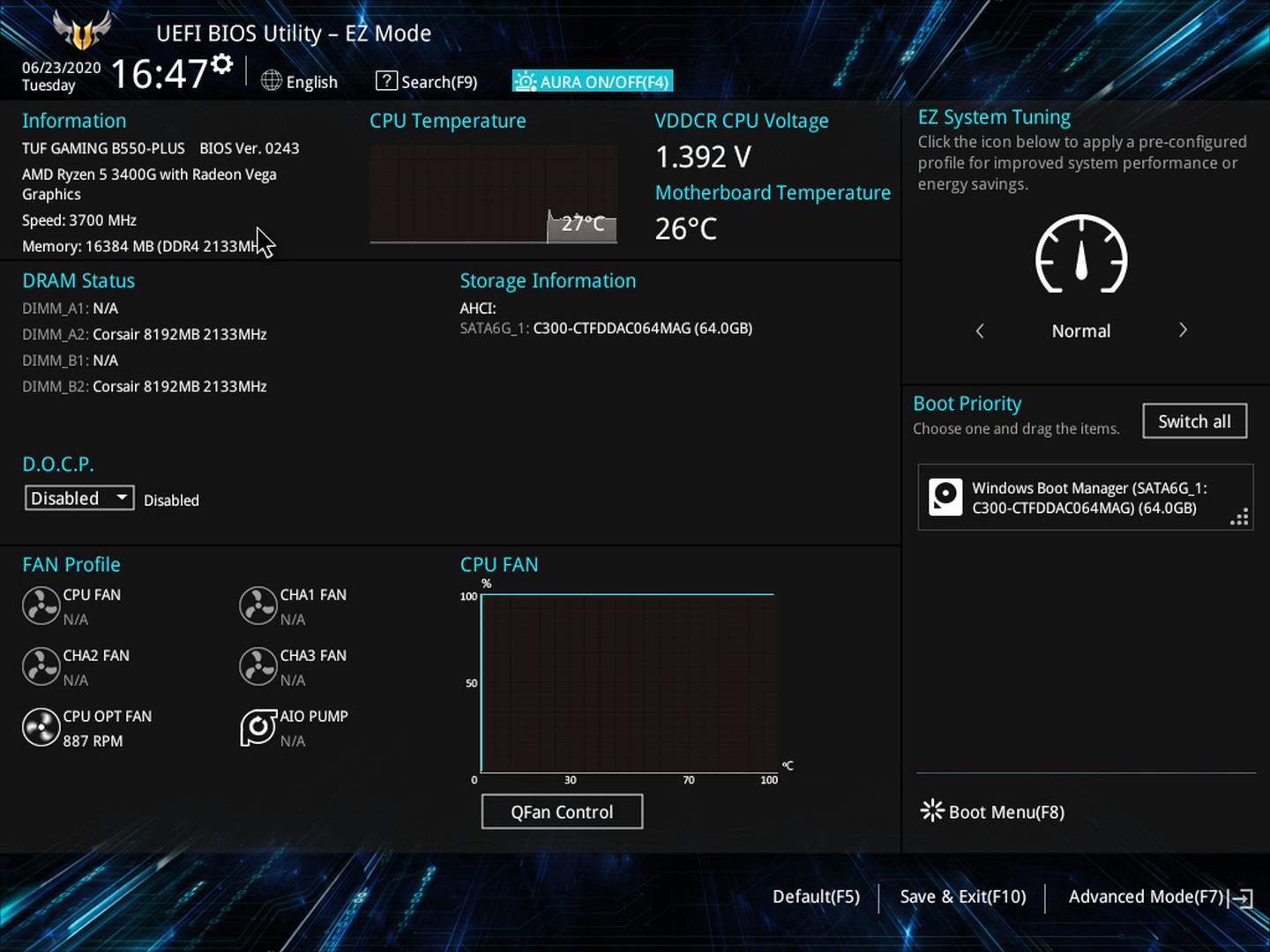This screenshot has width=1270, height=952.
Task: Click the English language label
Action: click(312, 82)
